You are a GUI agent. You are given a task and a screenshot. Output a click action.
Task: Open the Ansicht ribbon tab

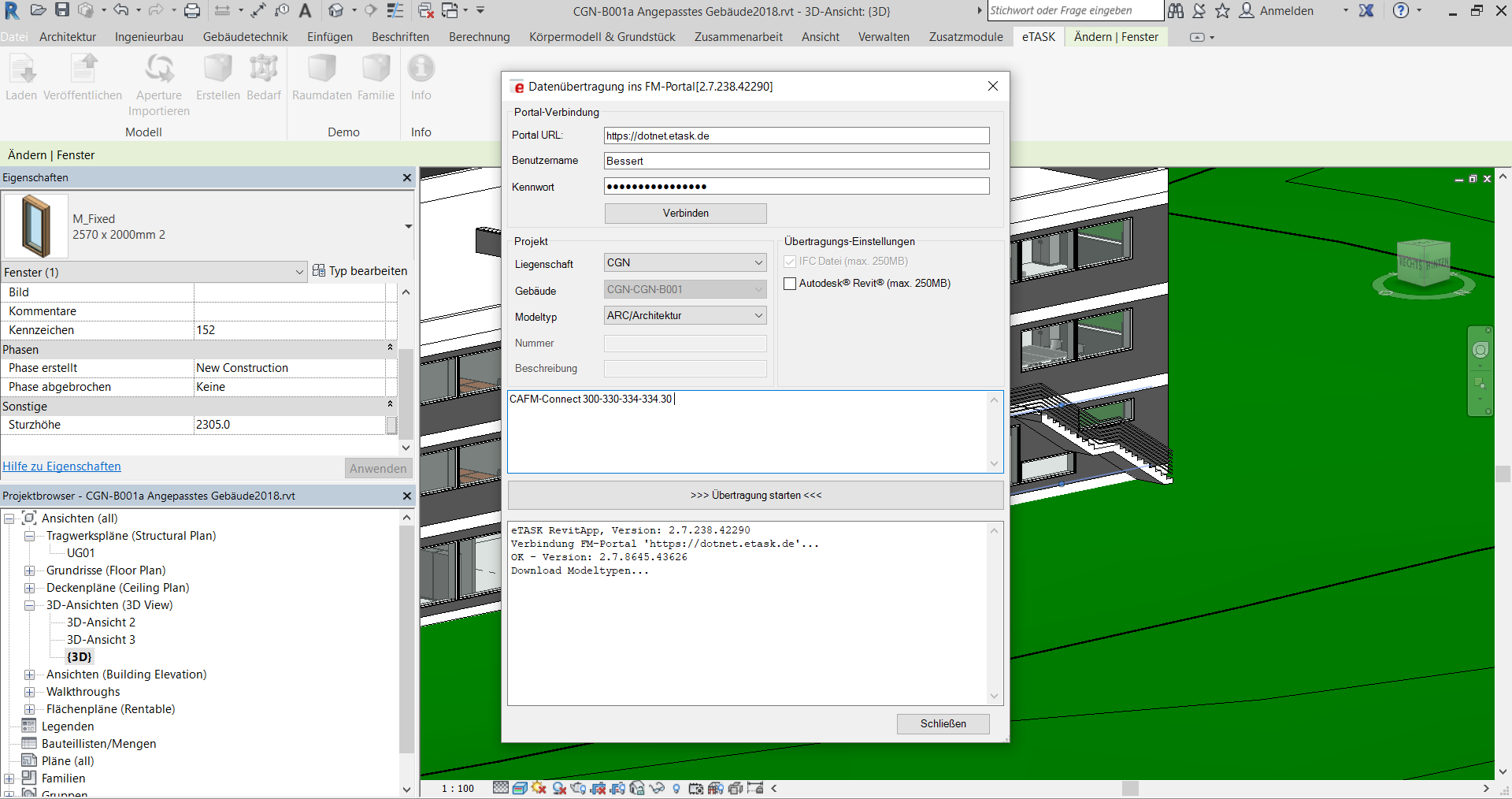[x=821, y=37]
